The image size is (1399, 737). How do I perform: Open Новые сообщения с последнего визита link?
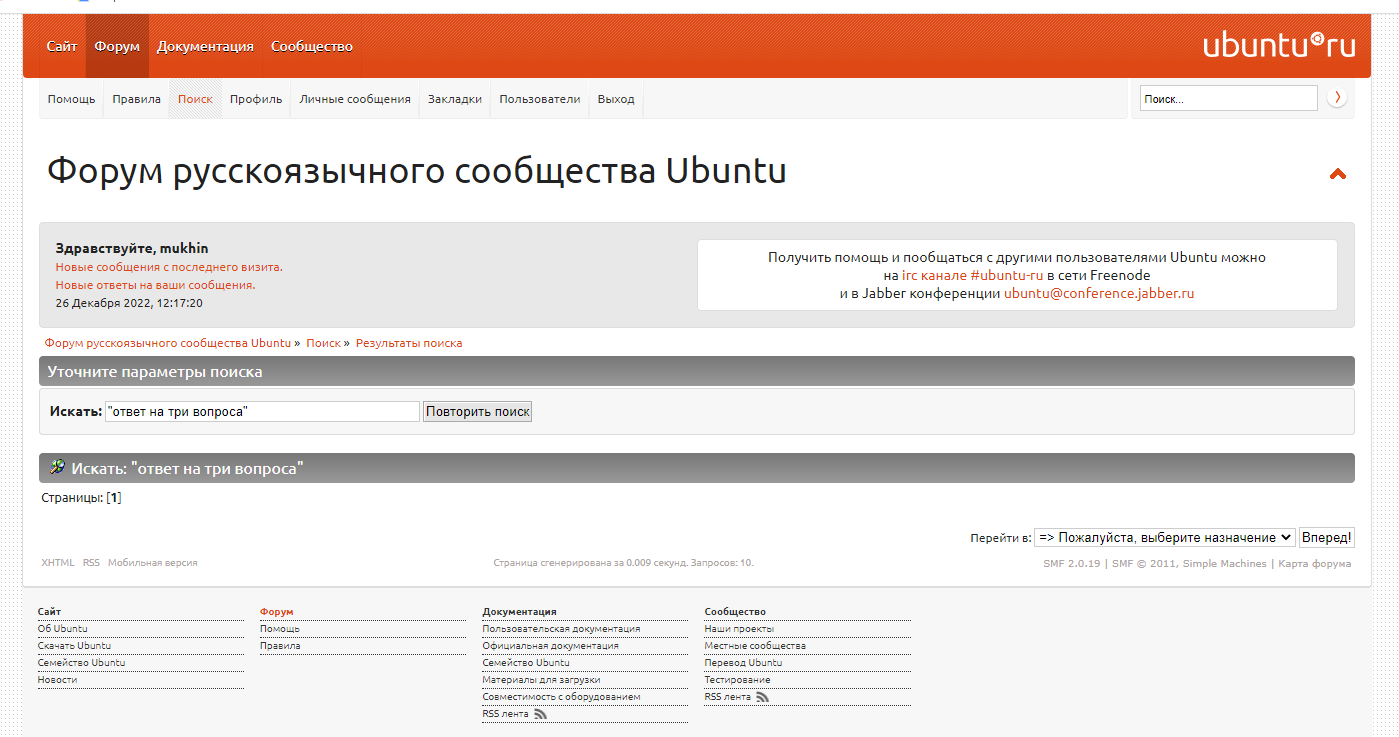coord(169,267)
